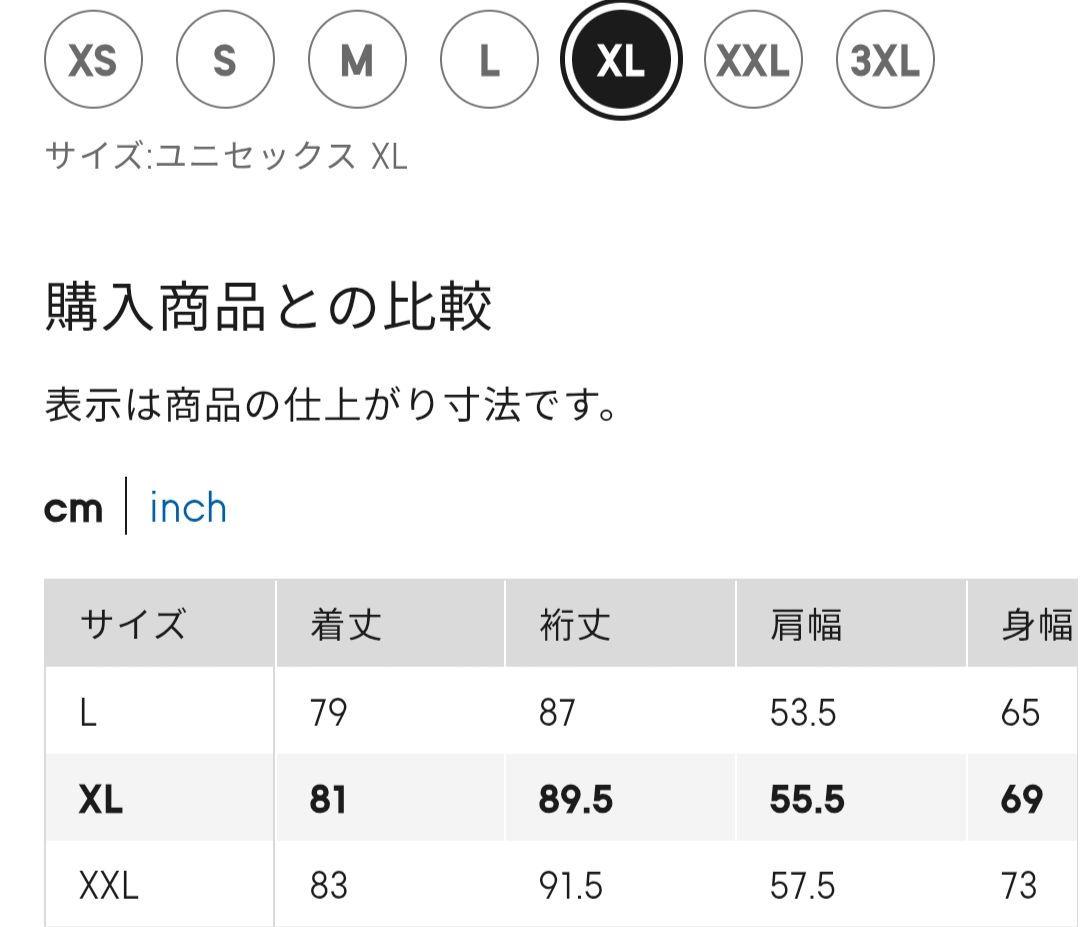
Task: Choose the S size option
Action: (225, 61)
